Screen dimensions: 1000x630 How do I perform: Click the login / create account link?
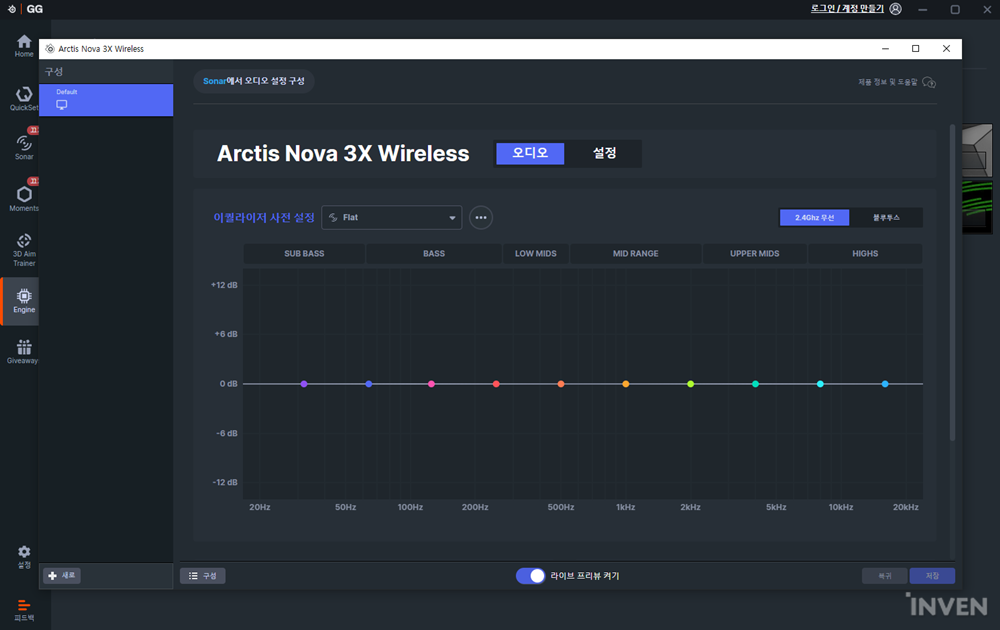click(x=847, y=8)
